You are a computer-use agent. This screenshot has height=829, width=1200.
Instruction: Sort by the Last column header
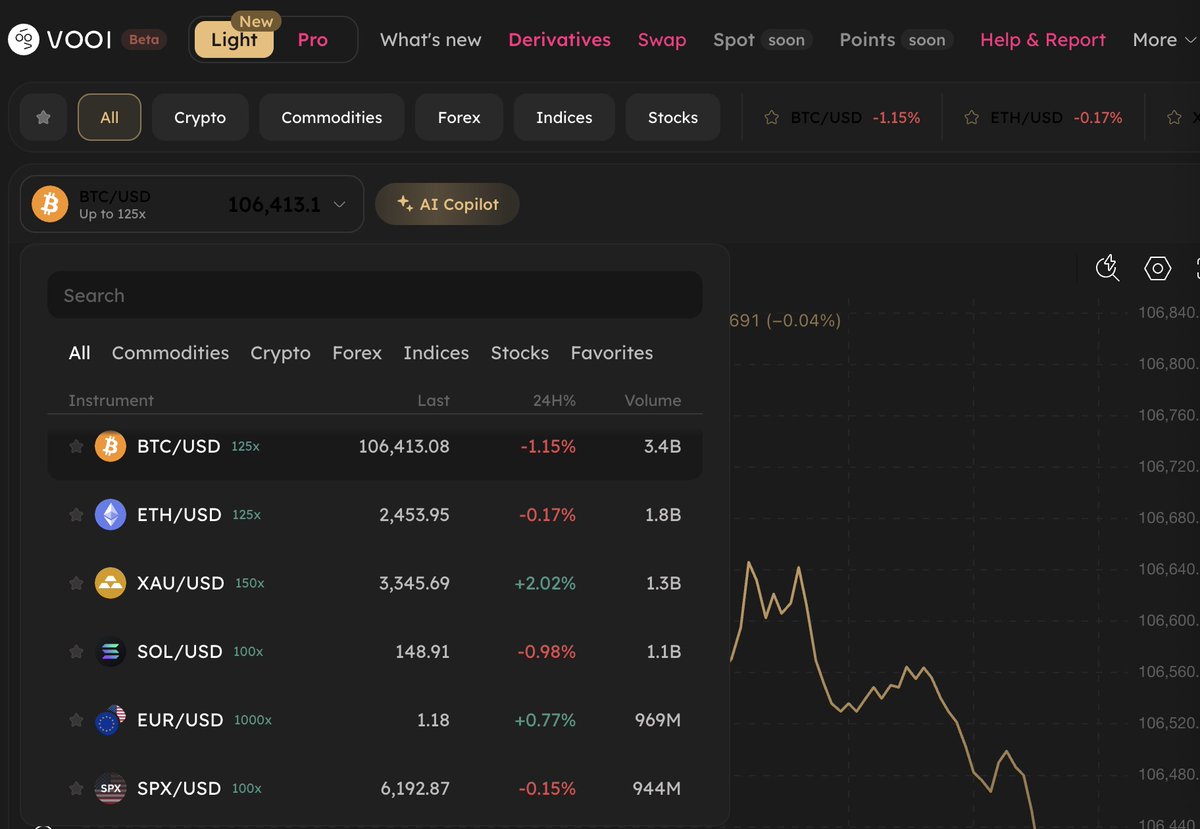coord(433,400)
